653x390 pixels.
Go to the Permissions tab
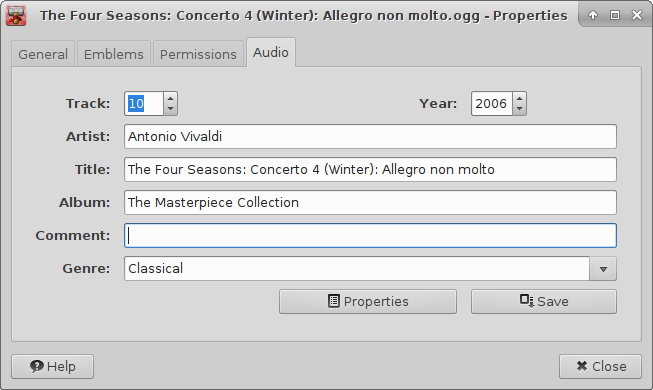[198, 54]
